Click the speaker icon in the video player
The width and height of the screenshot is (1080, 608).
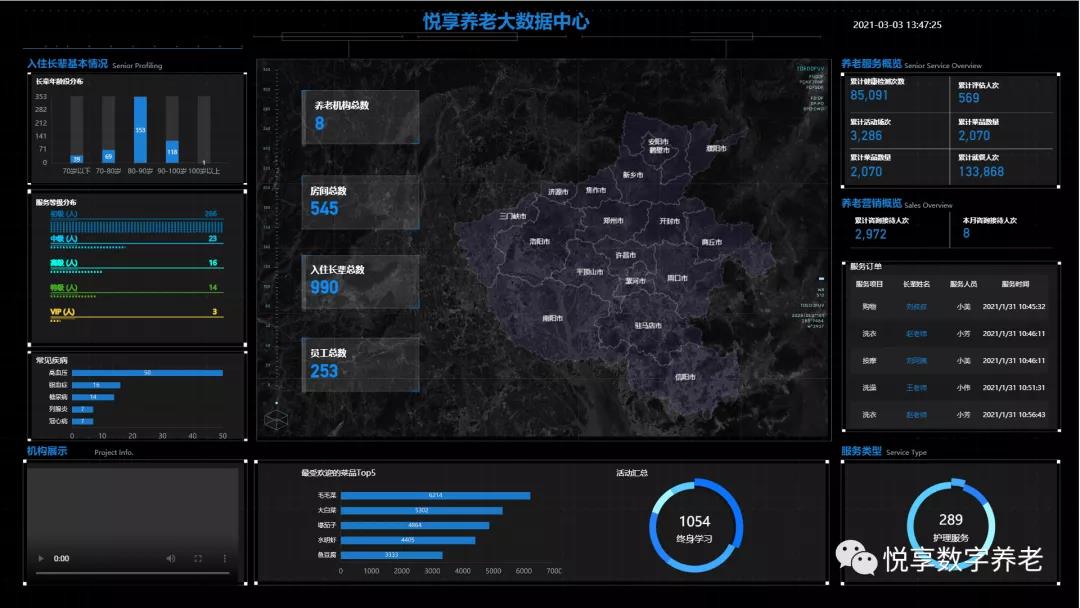pyautogui.click(x=171, y=558)
